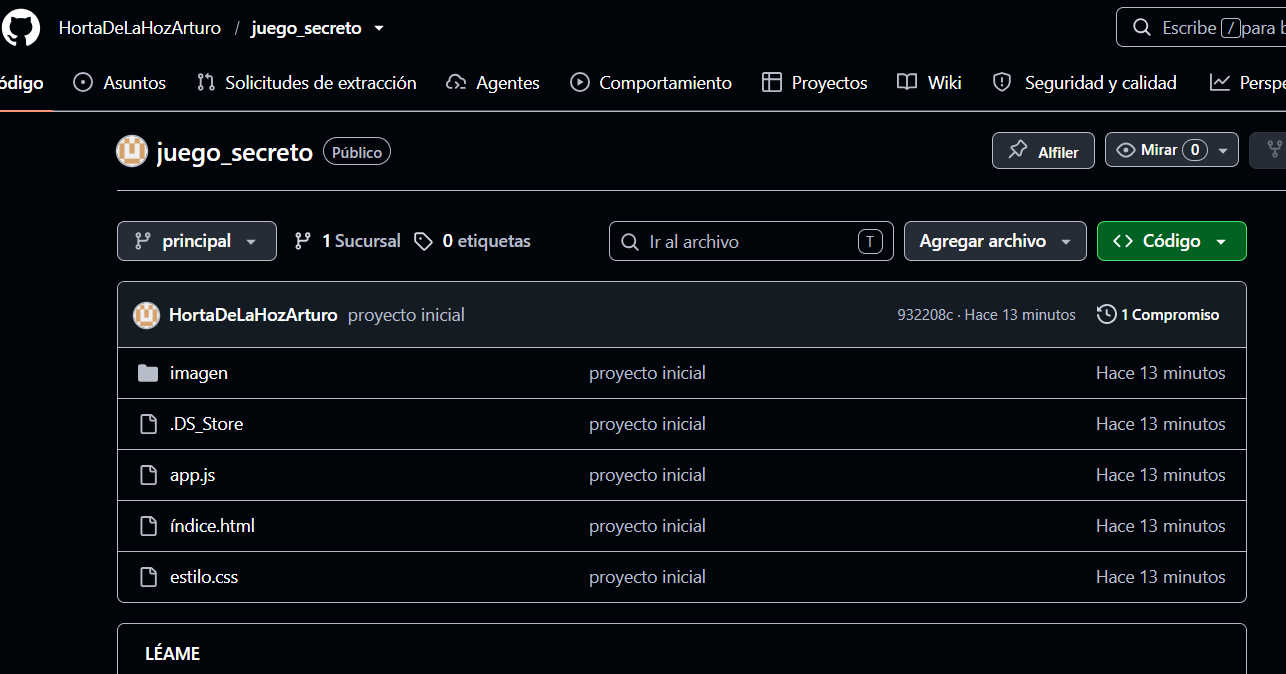Screen dimensions: 1286x674
Task: Open commit hash 932208c
Action: (925, 315)
